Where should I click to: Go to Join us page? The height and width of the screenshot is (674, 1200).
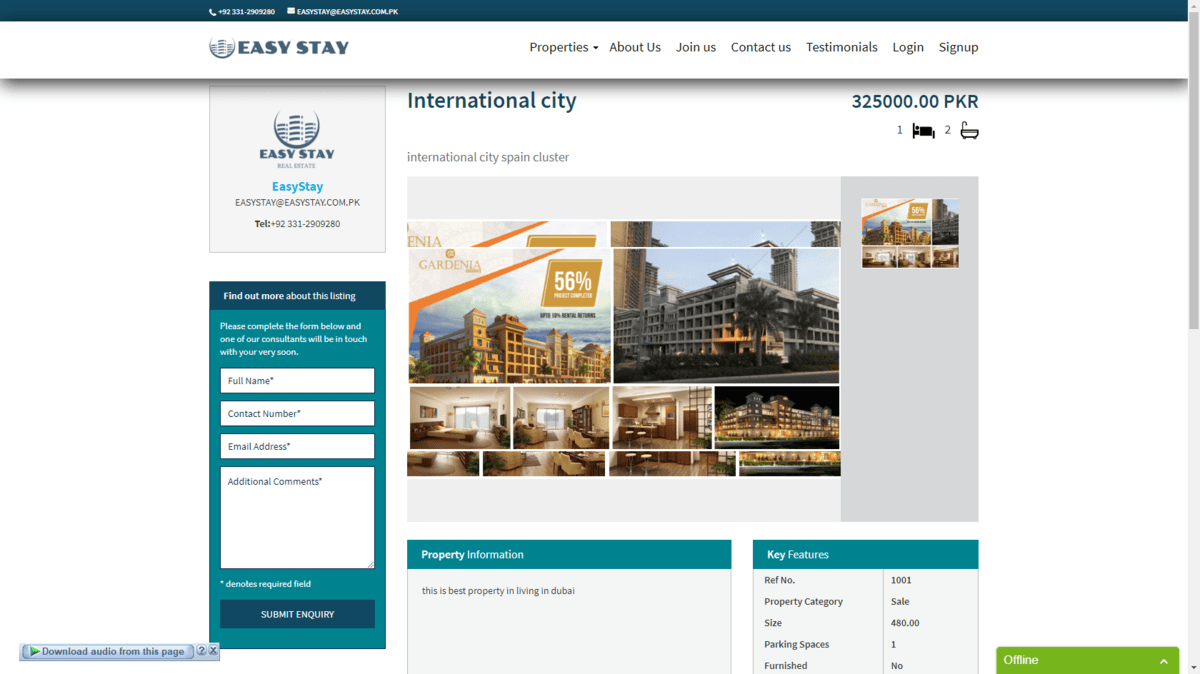pos(696,47)
